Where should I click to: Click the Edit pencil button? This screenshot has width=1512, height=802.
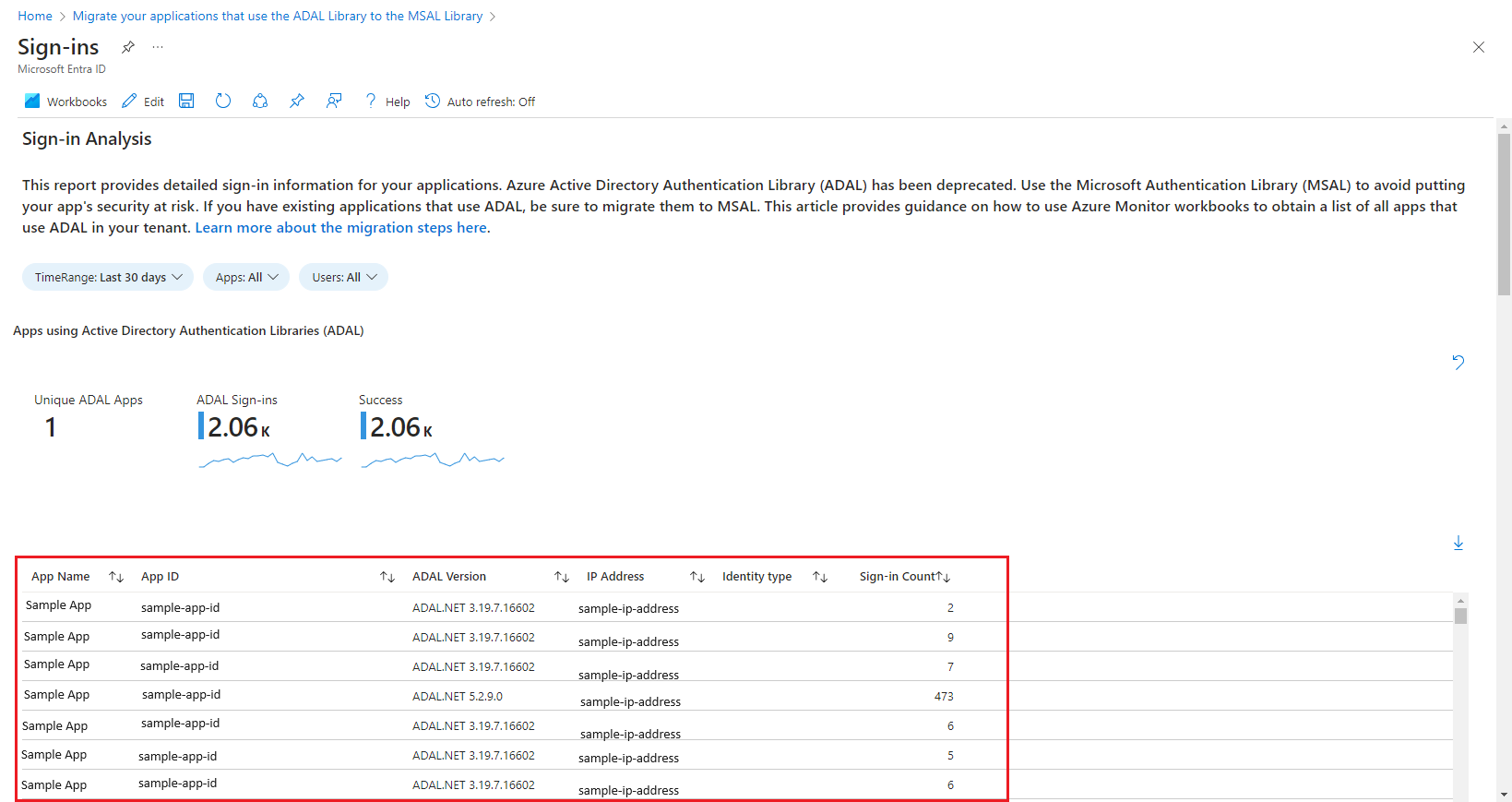(x=143, y=102)
